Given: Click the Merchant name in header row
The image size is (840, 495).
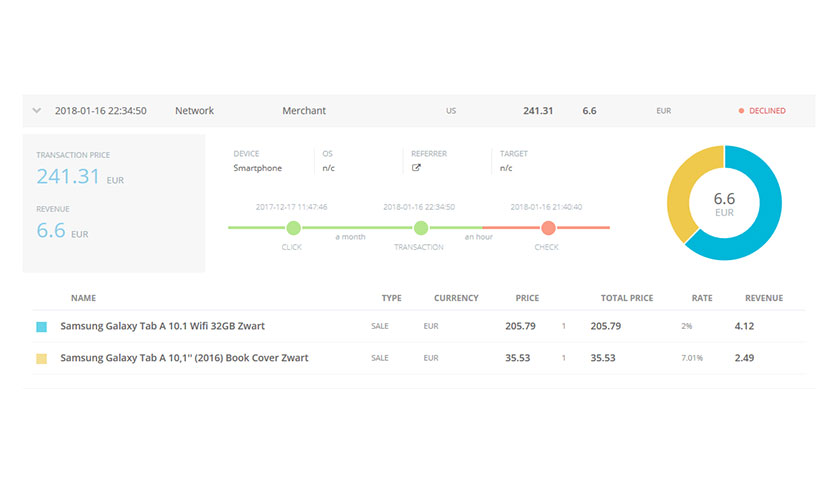Looking at the screenshot, I should click(304, 111).
